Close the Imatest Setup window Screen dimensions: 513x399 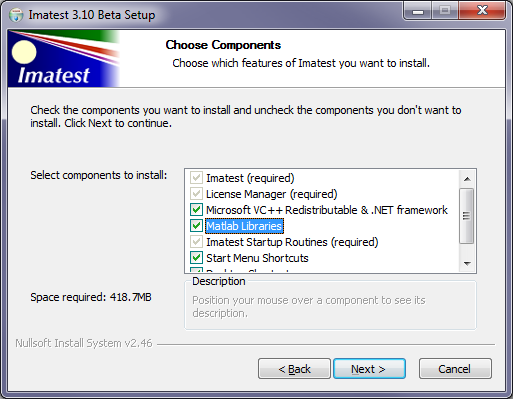[x=482, y=11]
